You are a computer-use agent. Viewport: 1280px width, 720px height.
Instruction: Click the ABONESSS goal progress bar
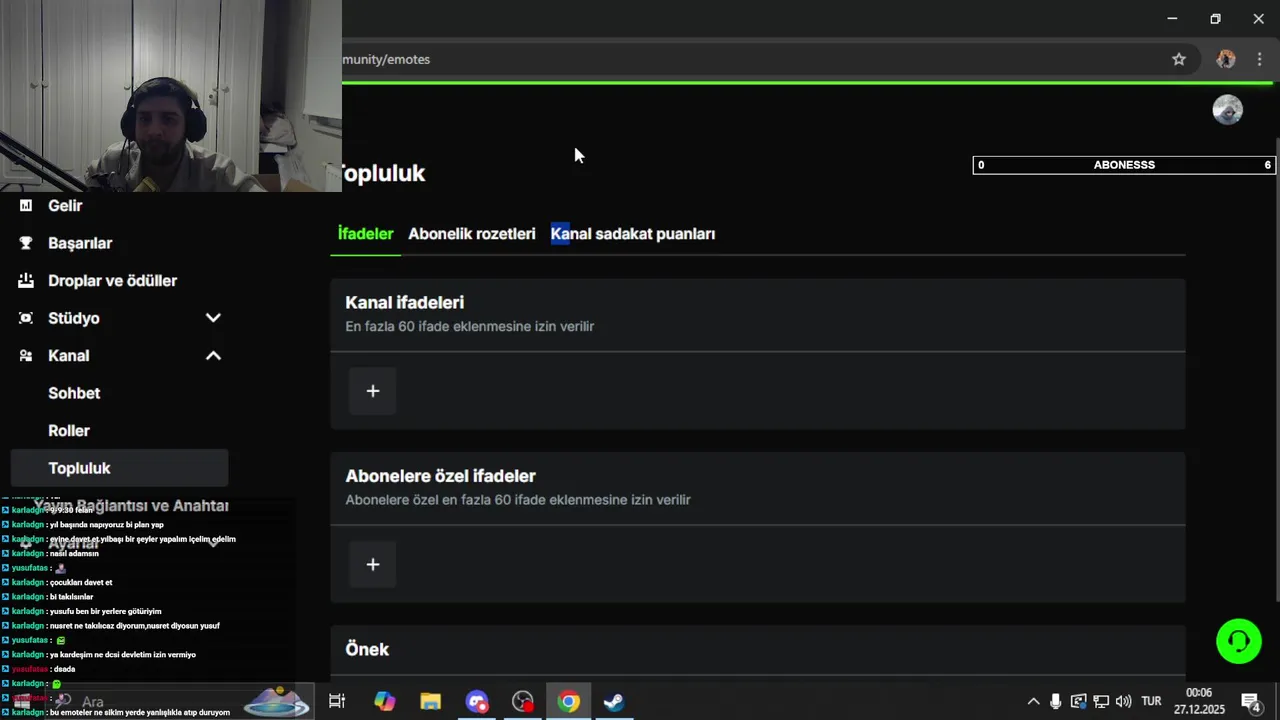[x=1124, y=165]
